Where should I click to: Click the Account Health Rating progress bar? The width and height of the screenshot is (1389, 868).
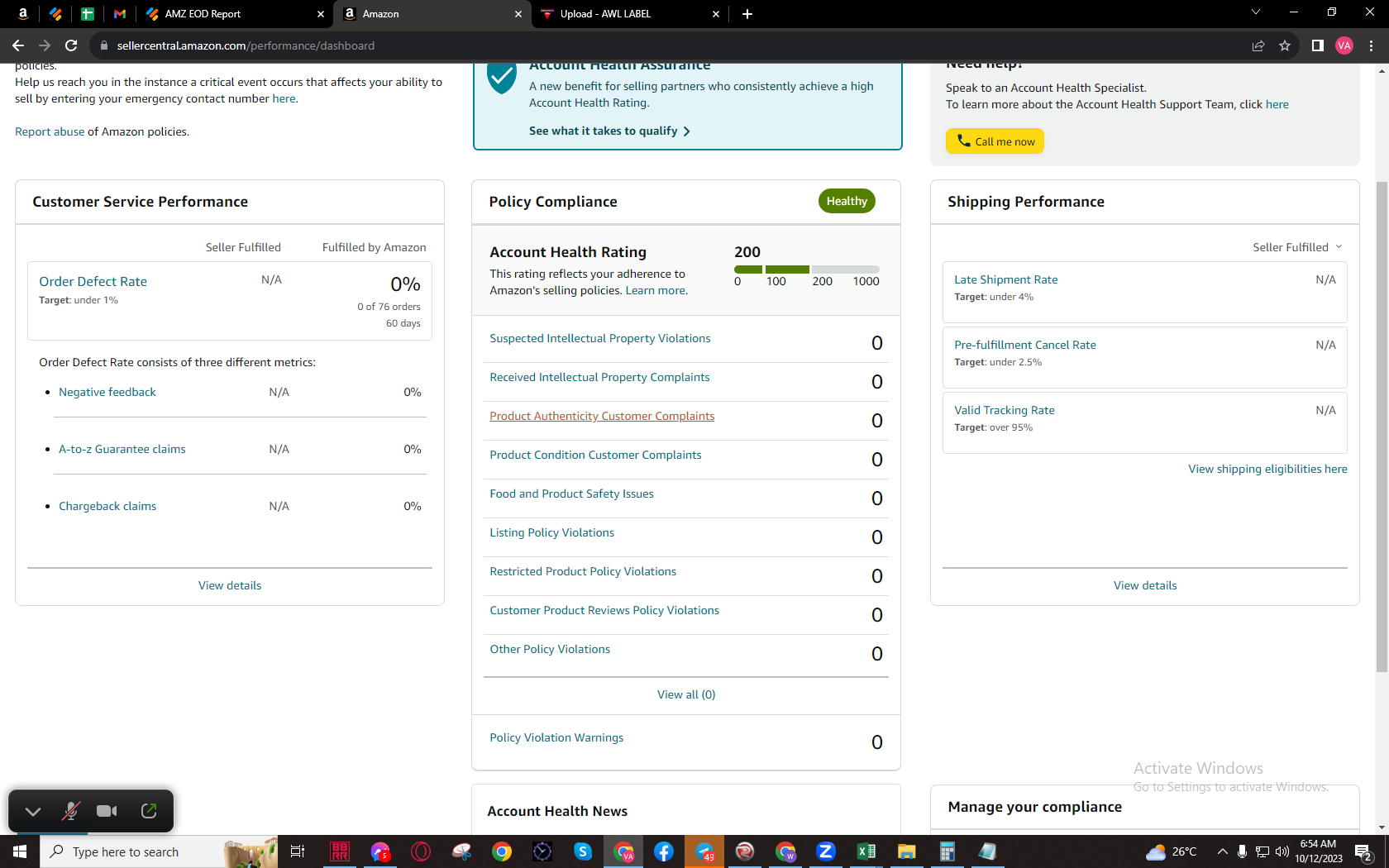click(807, 269)
